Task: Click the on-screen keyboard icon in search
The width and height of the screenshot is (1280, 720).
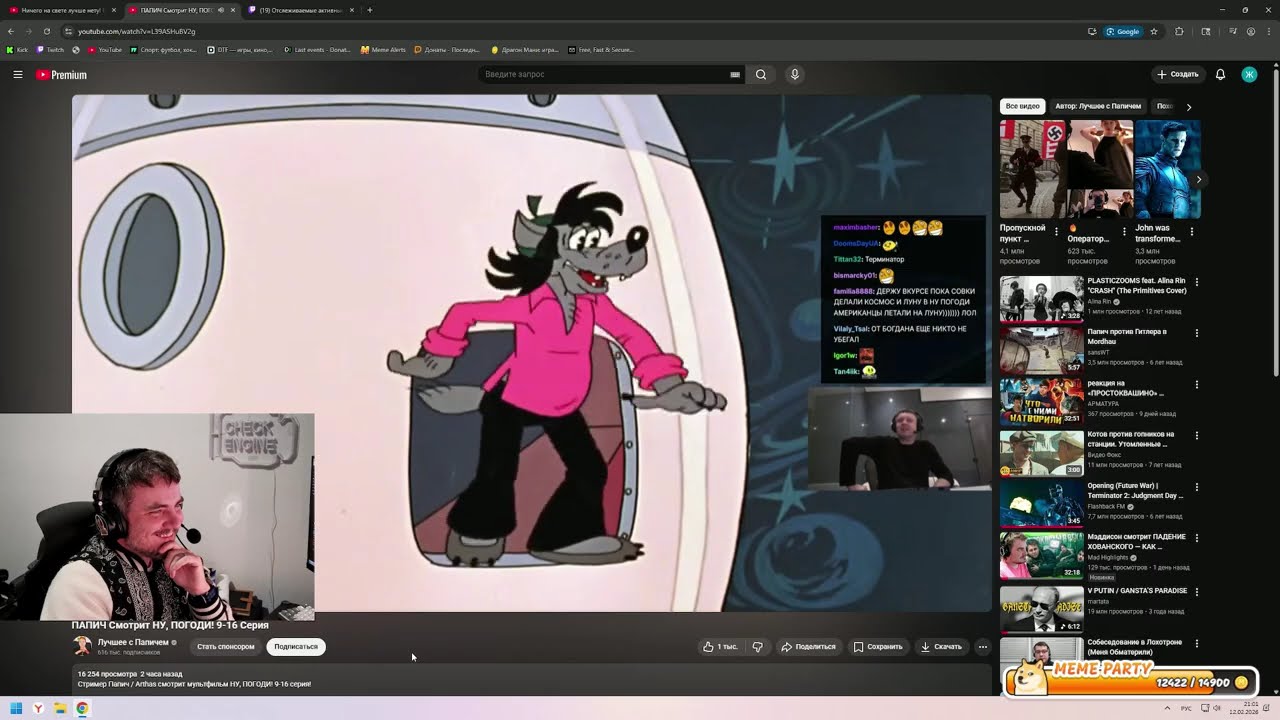Action: coord(735,74)
